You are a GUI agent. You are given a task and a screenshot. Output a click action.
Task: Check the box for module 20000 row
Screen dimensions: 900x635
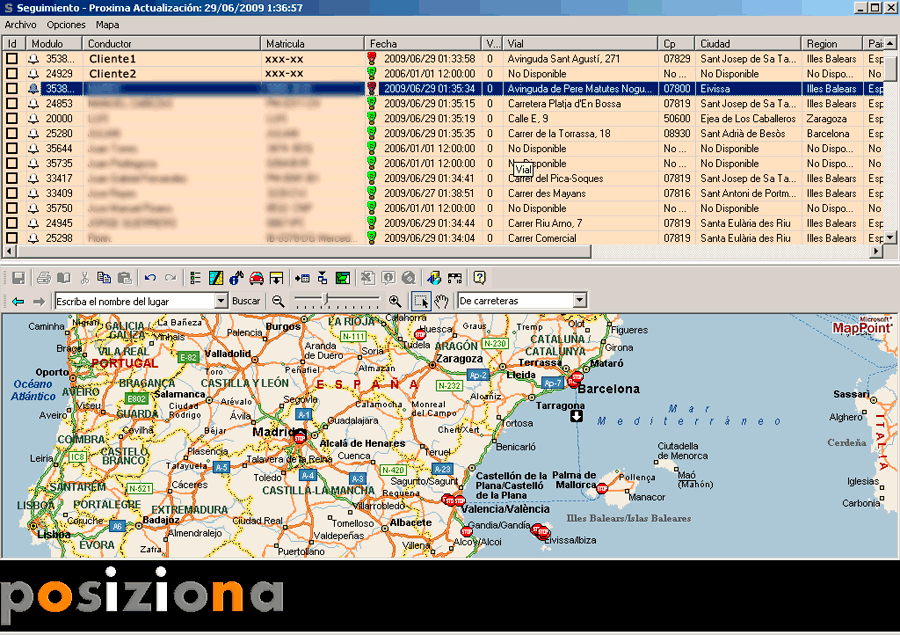pos(11,119)
